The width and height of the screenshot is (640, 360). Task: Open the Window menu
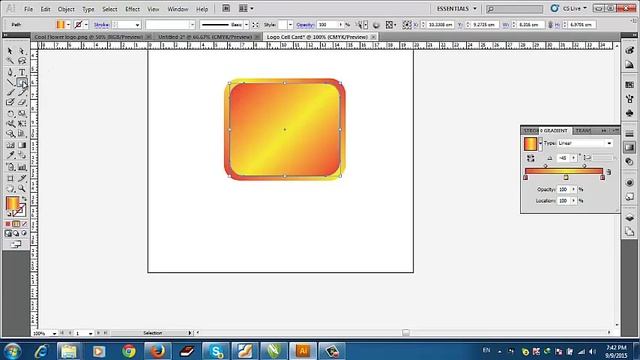pos(178,9)
